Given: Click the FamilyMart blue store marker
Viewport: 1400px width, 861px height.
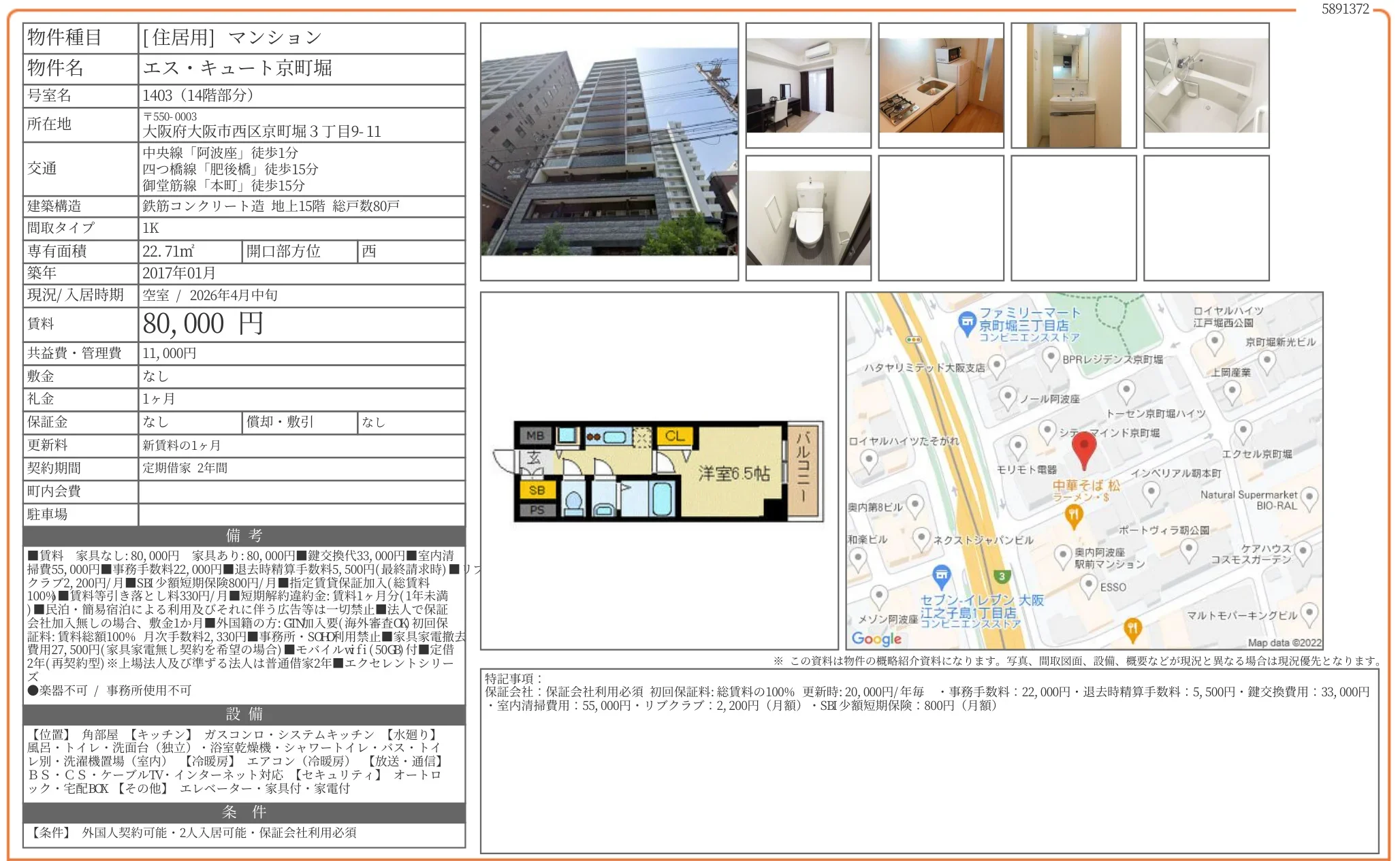Looking at the screenshot, I should pos(966,323).
